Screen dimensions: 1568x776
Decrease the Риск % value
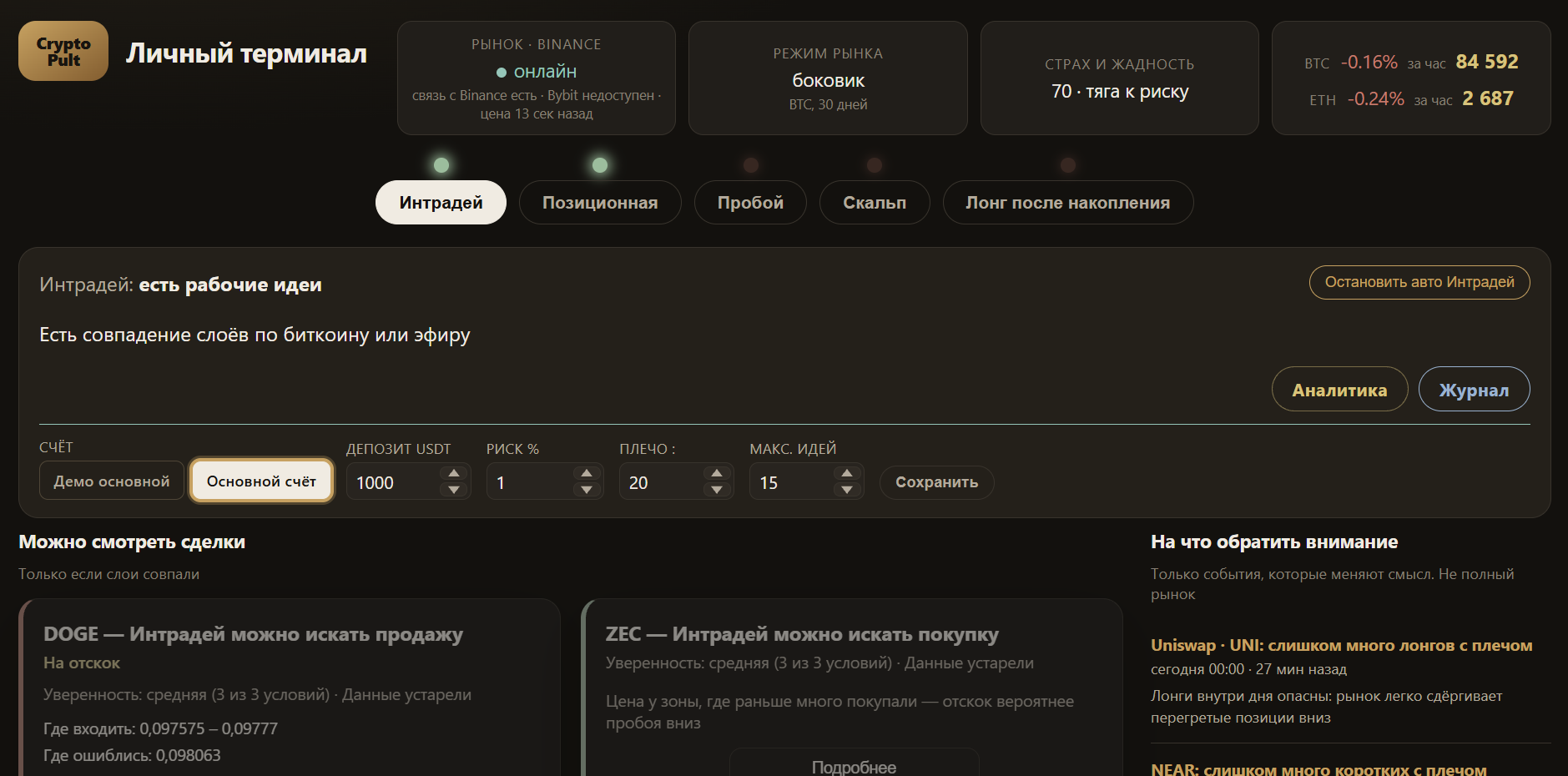(587, 490)
